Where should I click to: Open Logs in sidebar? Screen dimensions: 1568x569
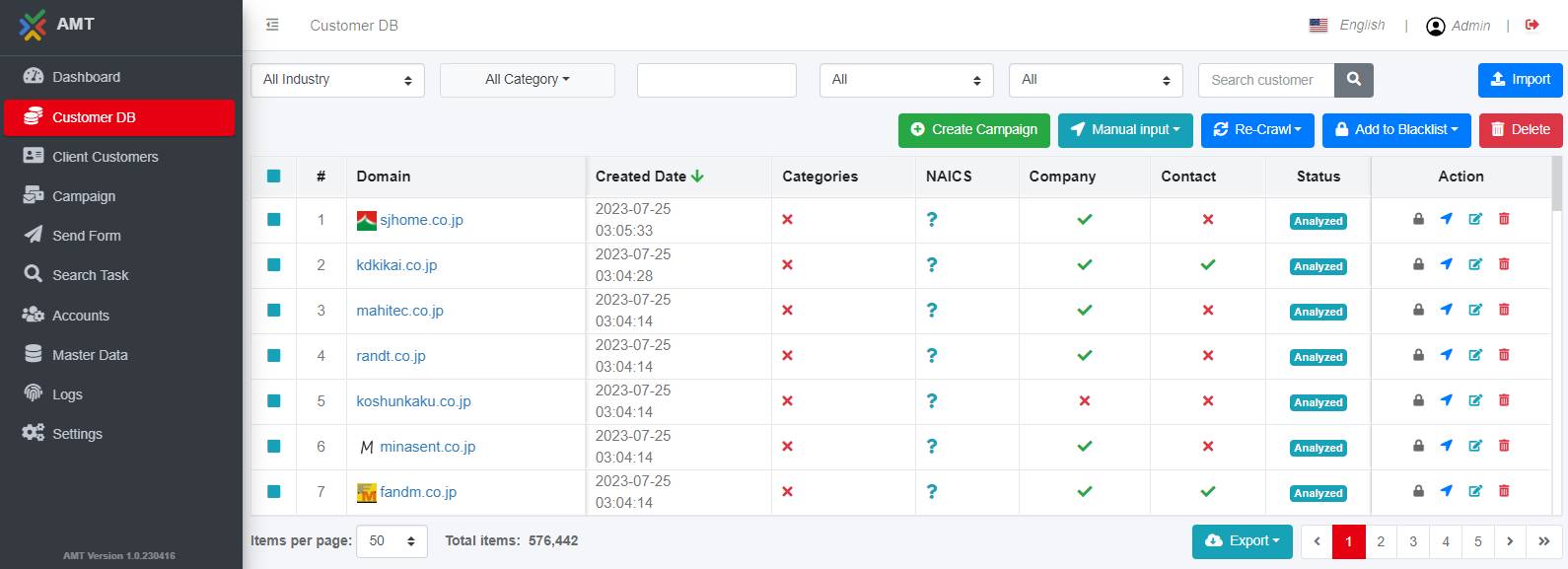pos(119,394)
